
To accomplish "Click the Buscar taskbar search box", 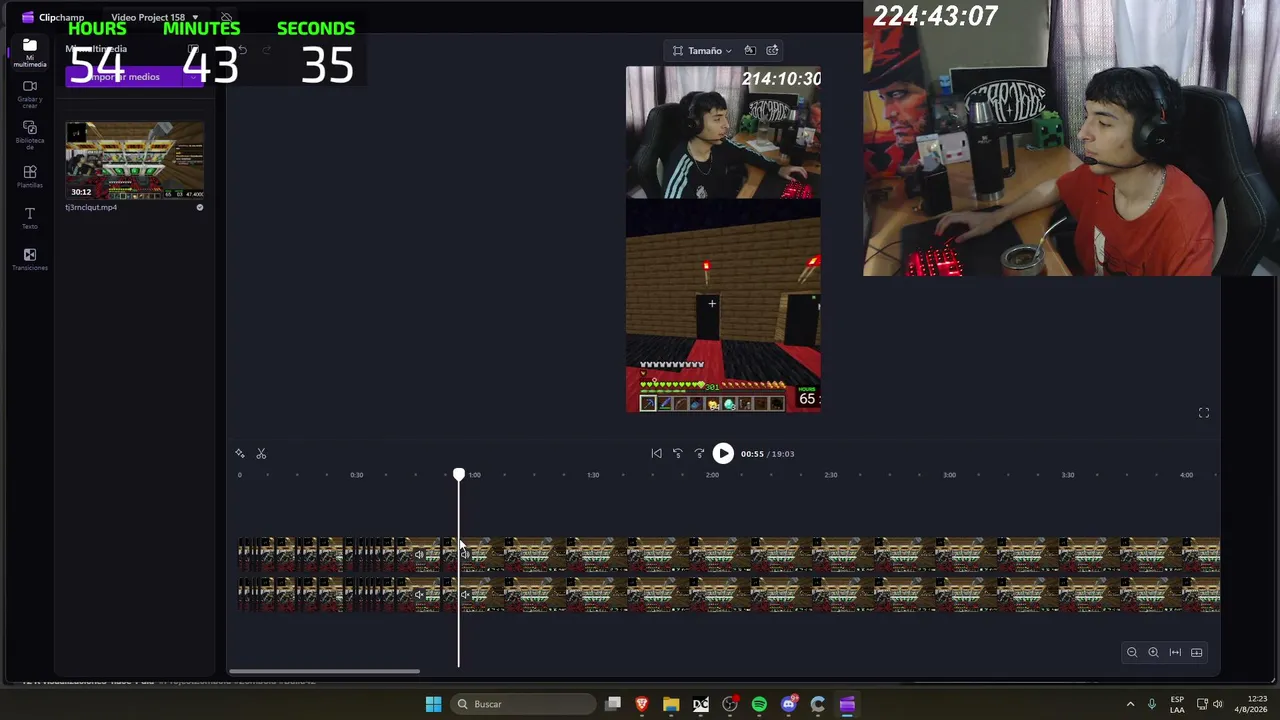I will click(521, 704).
